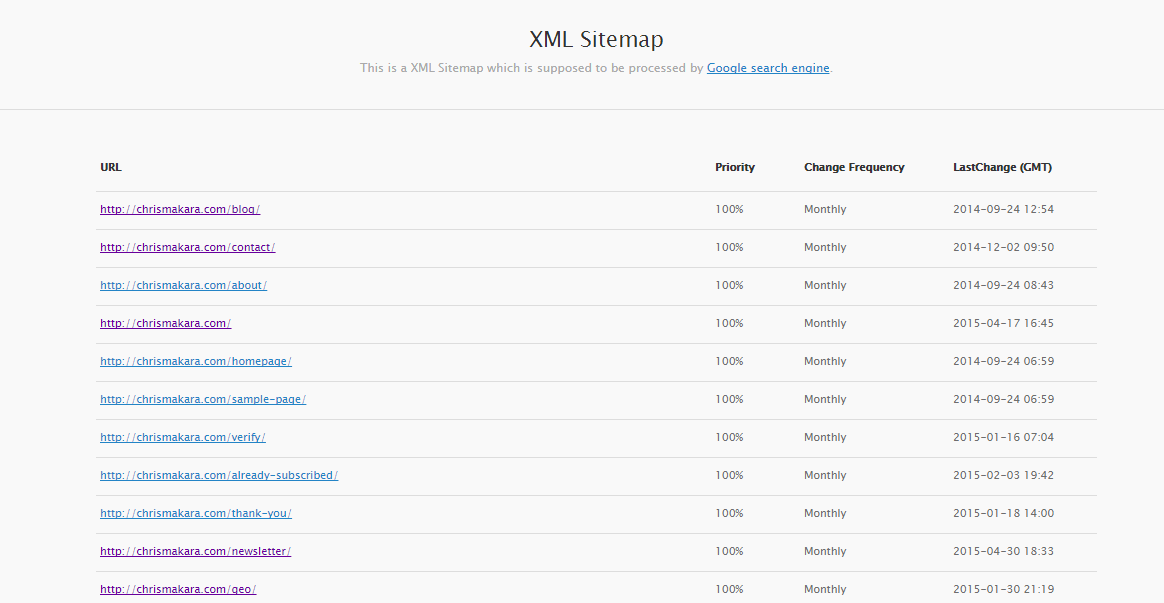Click the date 2015-04-17 16:45
The width and height of the screenshot is (1164, 603).
(x=1004, y=323)
